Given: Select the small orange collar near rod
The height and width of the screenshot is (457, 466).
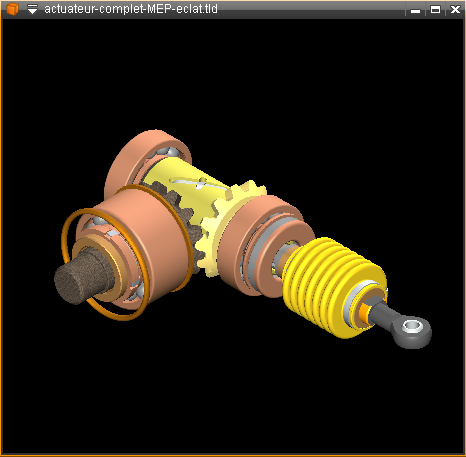Looking at the screenshot, I should pyautogui.click(x=363, y=313).
